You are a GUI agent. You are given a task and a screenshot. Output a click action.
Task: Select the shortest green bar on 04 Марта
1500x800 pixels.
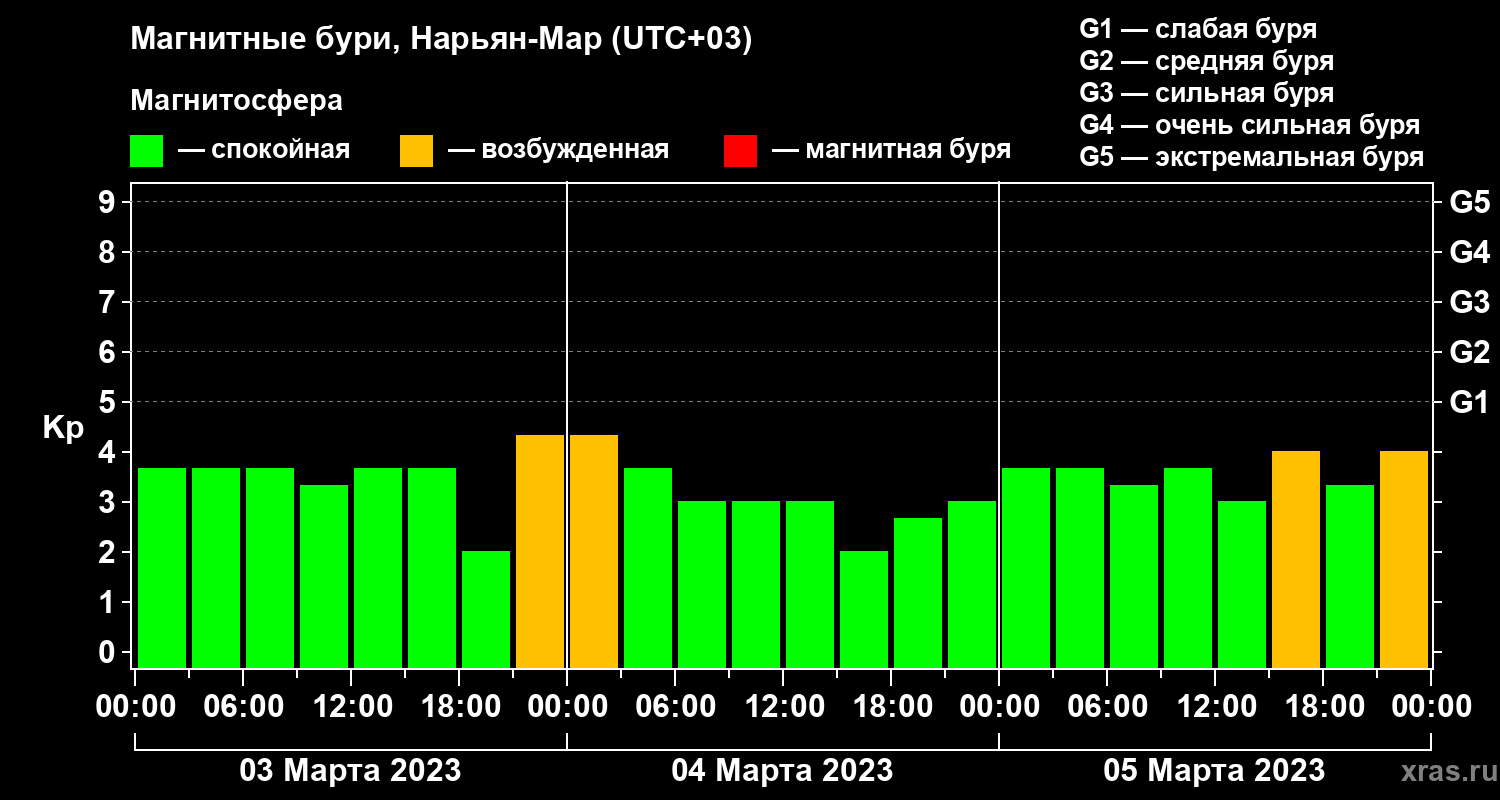(x=864, y=609)
